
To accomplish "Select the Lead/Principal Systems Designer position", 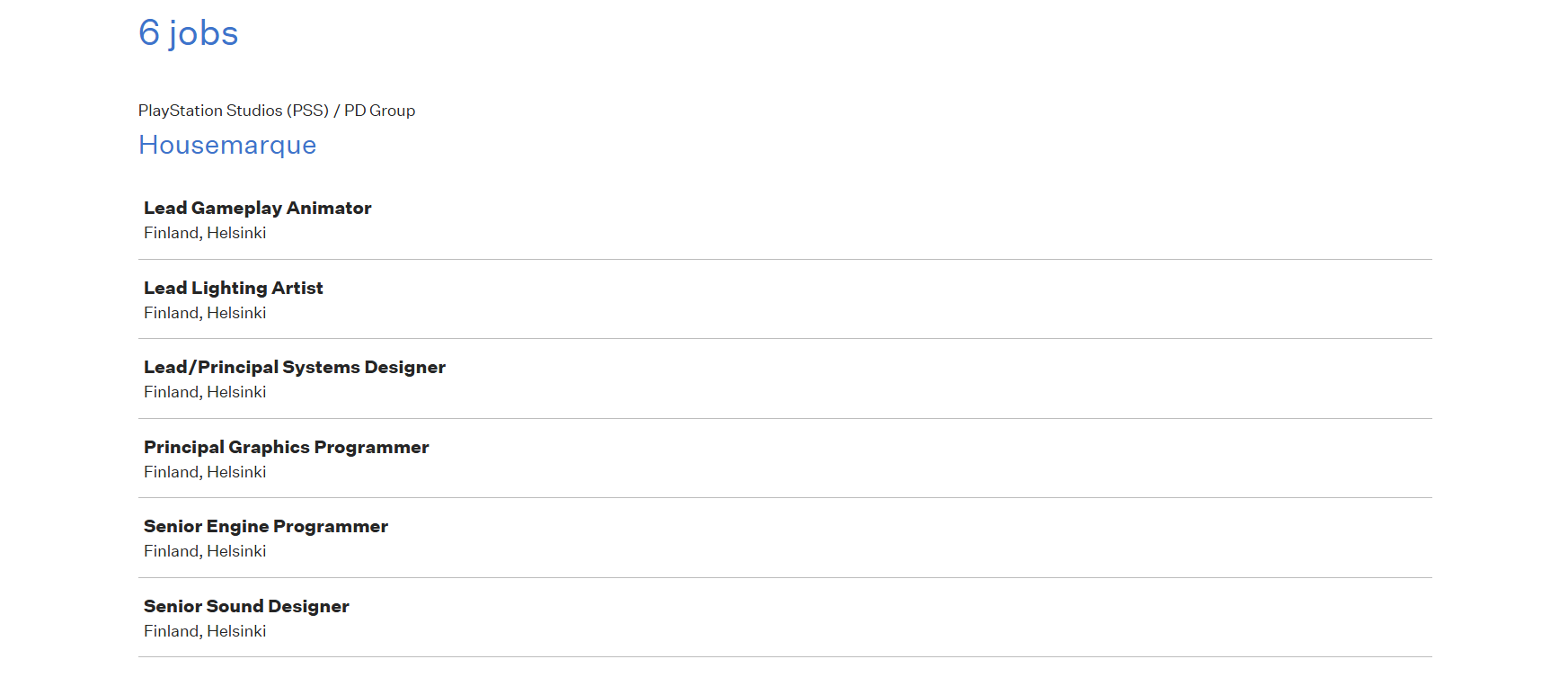I will coord(294,368).
